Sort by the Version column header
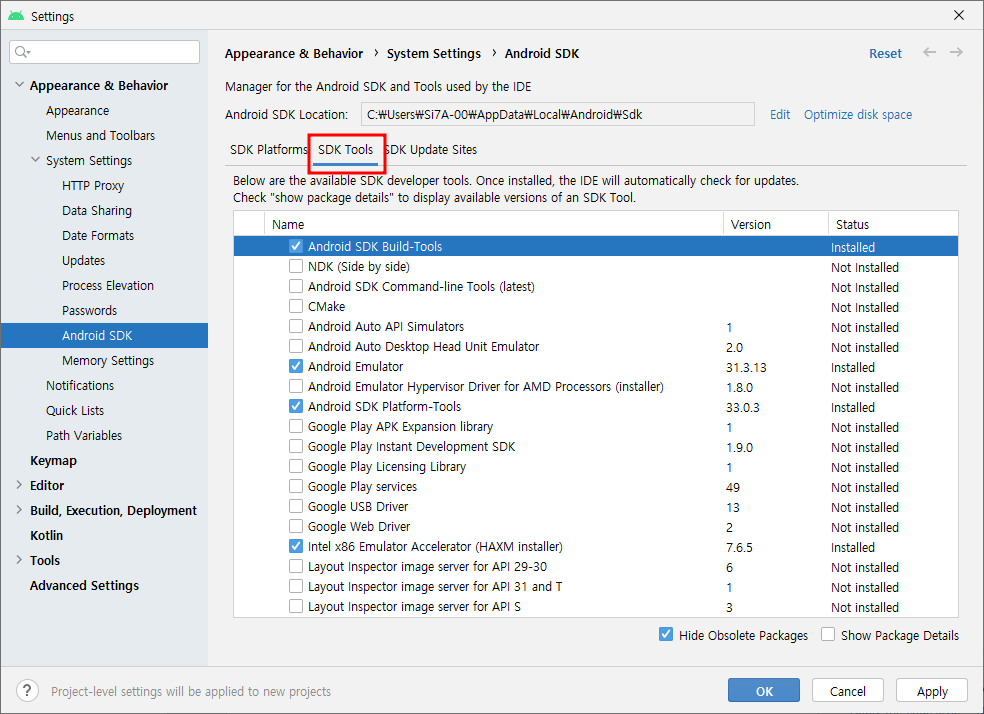 (x=776, y=224)
